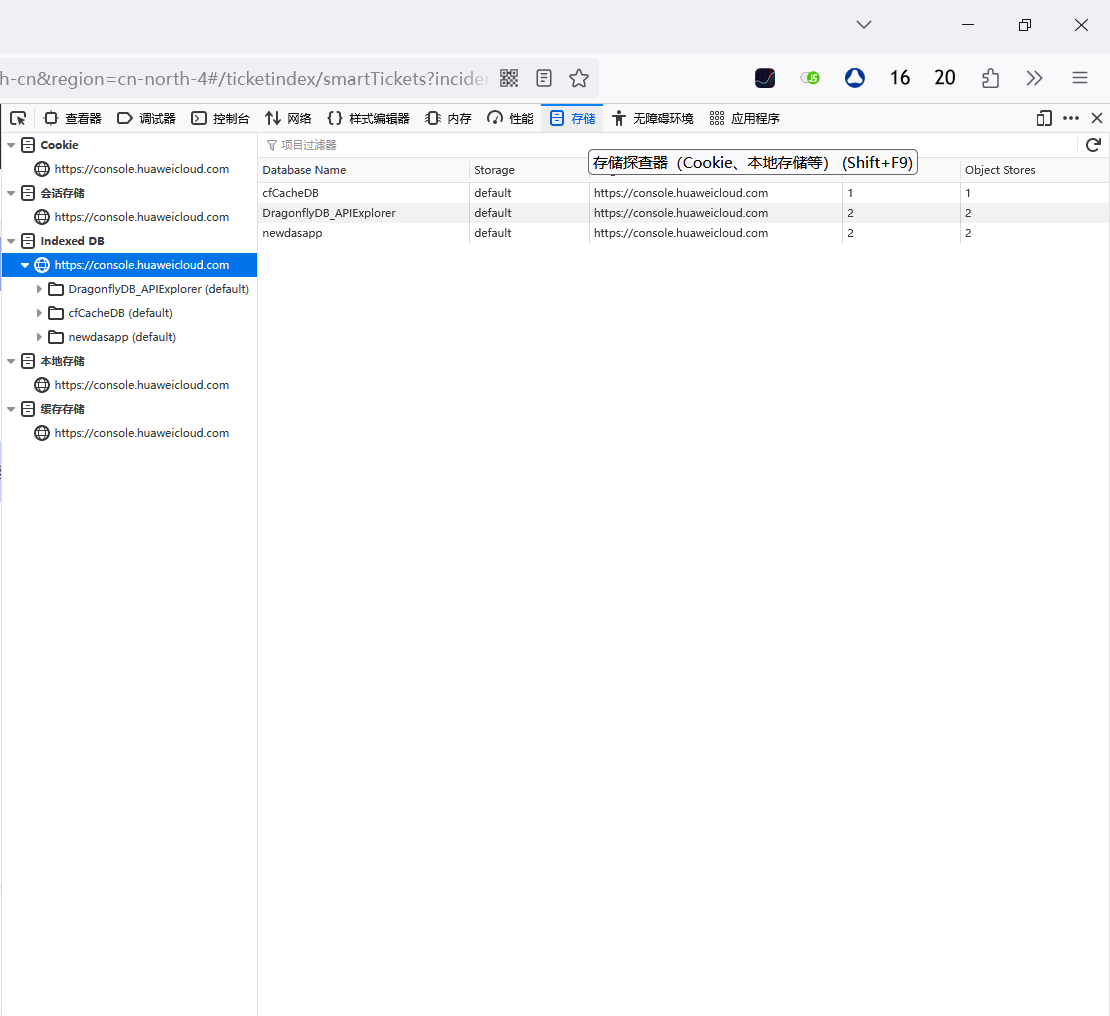This screenshot has width=1110, height=1016.
Task: Click the toolbar extension showing 20
Action: pos(945,78)
